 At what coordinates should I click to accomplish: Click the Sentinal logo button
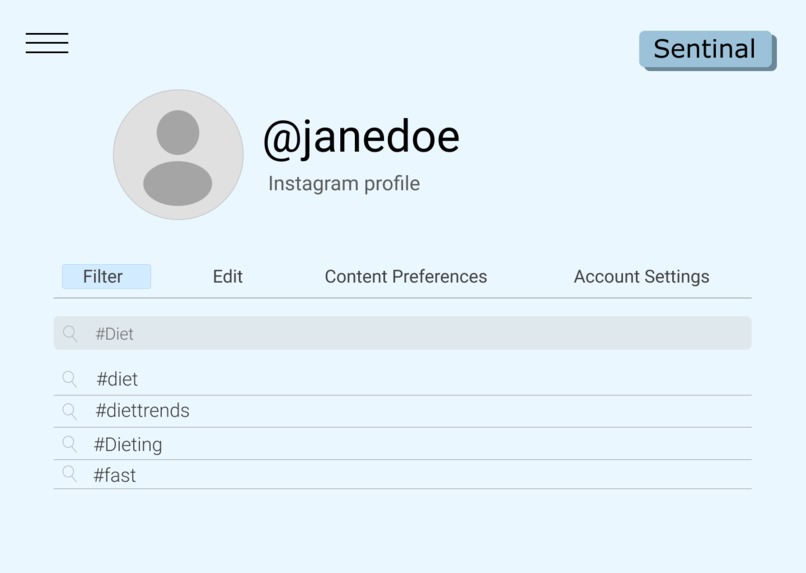click(706, 49)
